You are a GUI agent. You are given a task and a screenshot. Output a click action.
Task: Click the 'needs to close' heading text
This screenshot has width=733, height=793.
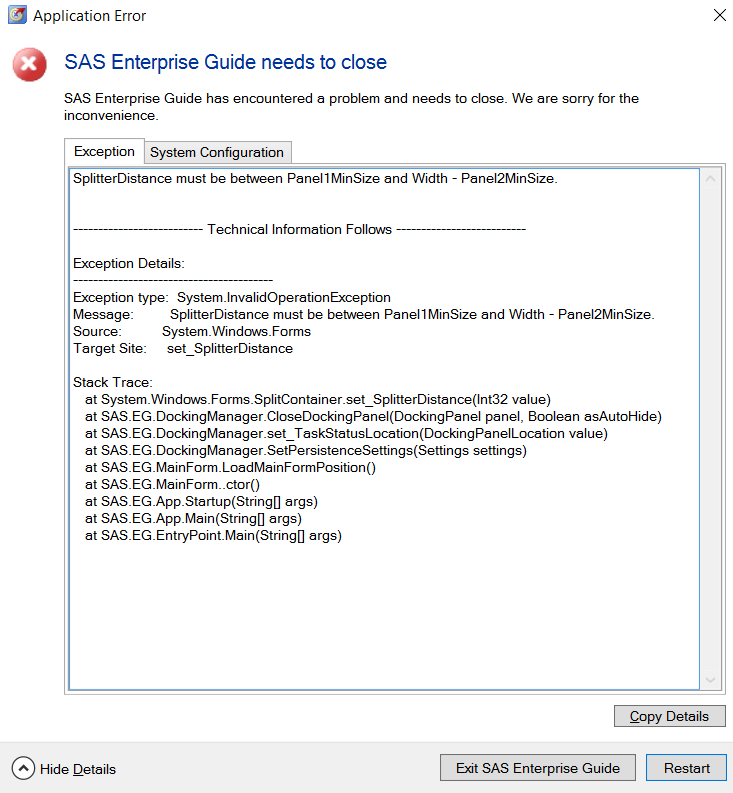tap(225, 63)
